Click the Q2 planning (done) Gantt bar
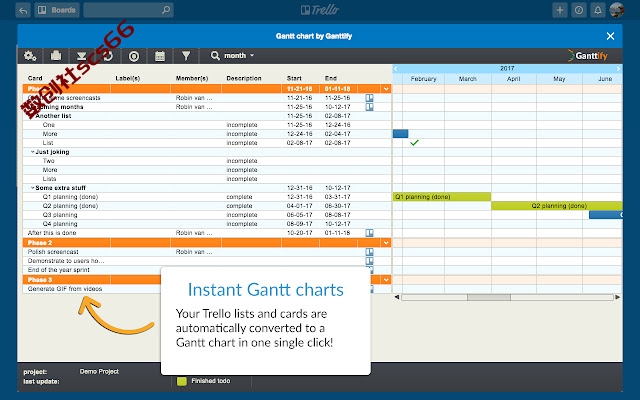The image size is (640, 400). (x=557, y=206)
